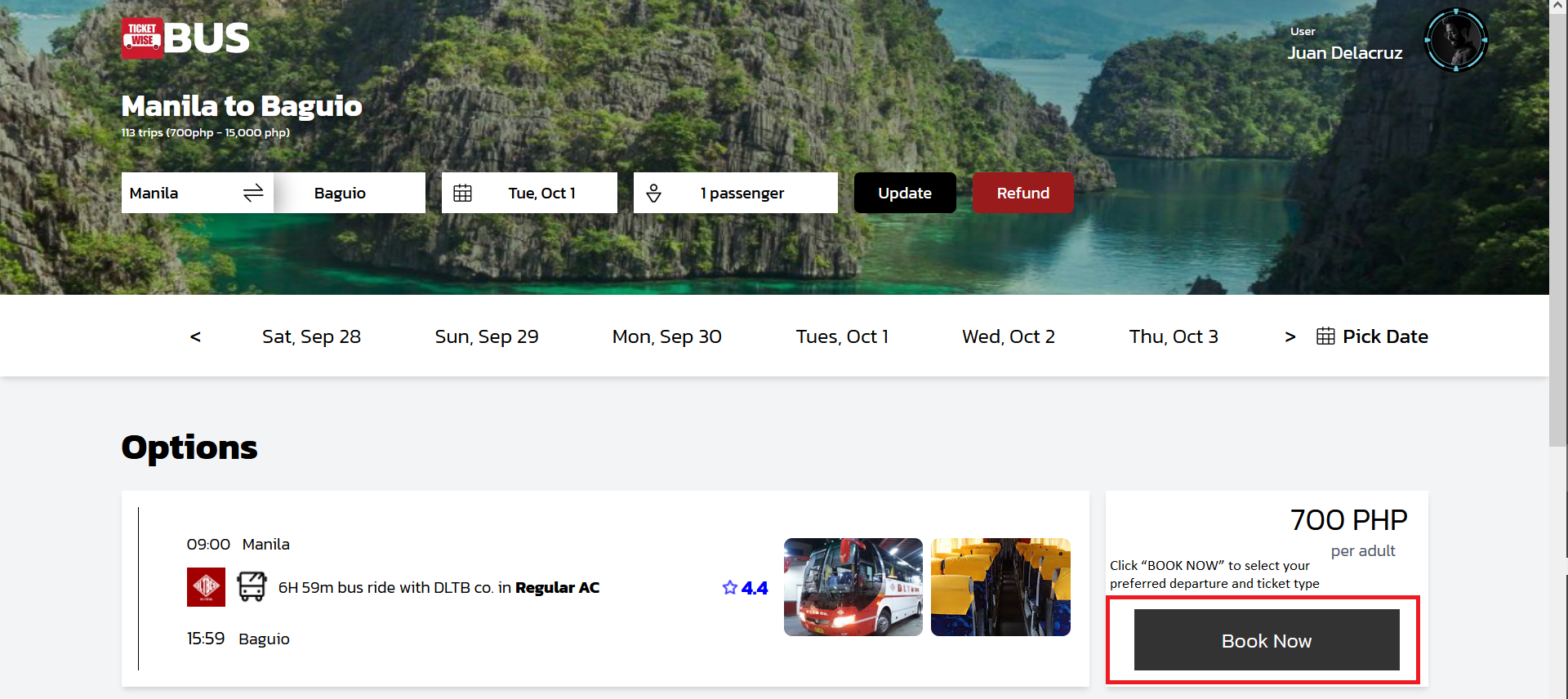The image size is (1568, 699).
Task: Swap origin and destination arrows icon
Action: (x=253, y=193)
